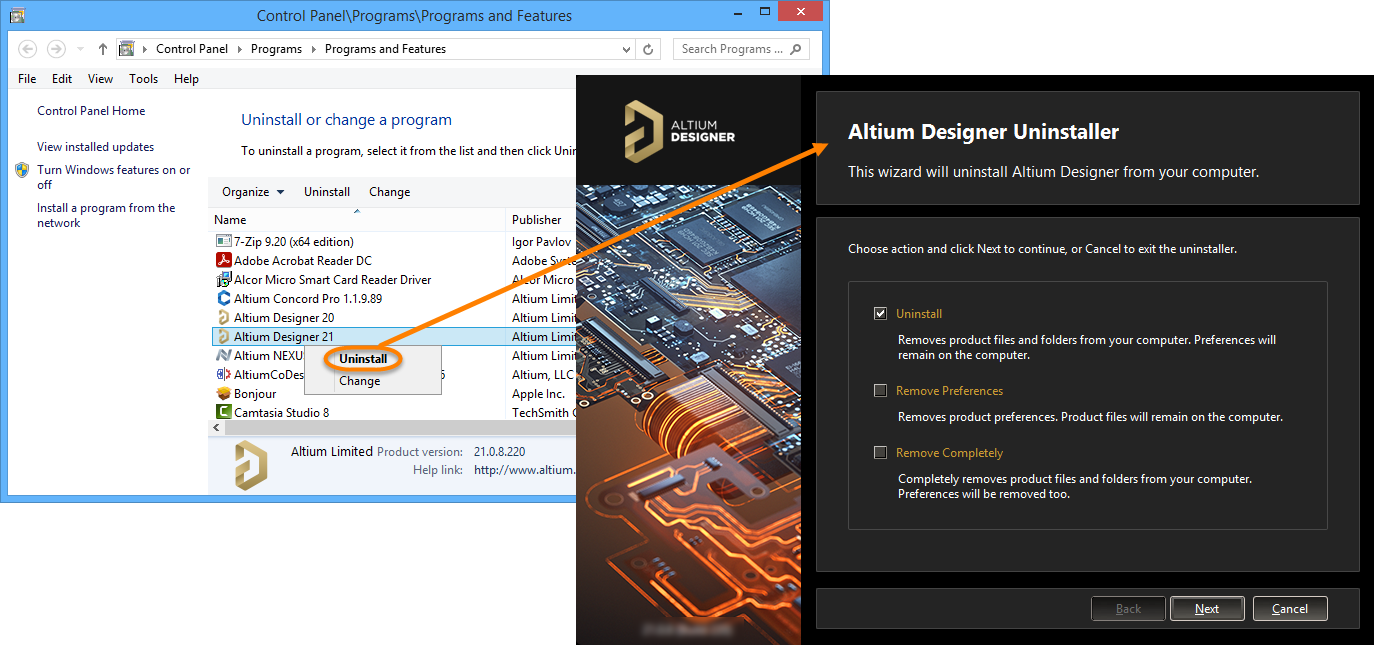Image resolution: width=1374 pixels, height=645 pixels.
Task: Click the Camtasia Studio 8 icon
Action: pos(224,413)
